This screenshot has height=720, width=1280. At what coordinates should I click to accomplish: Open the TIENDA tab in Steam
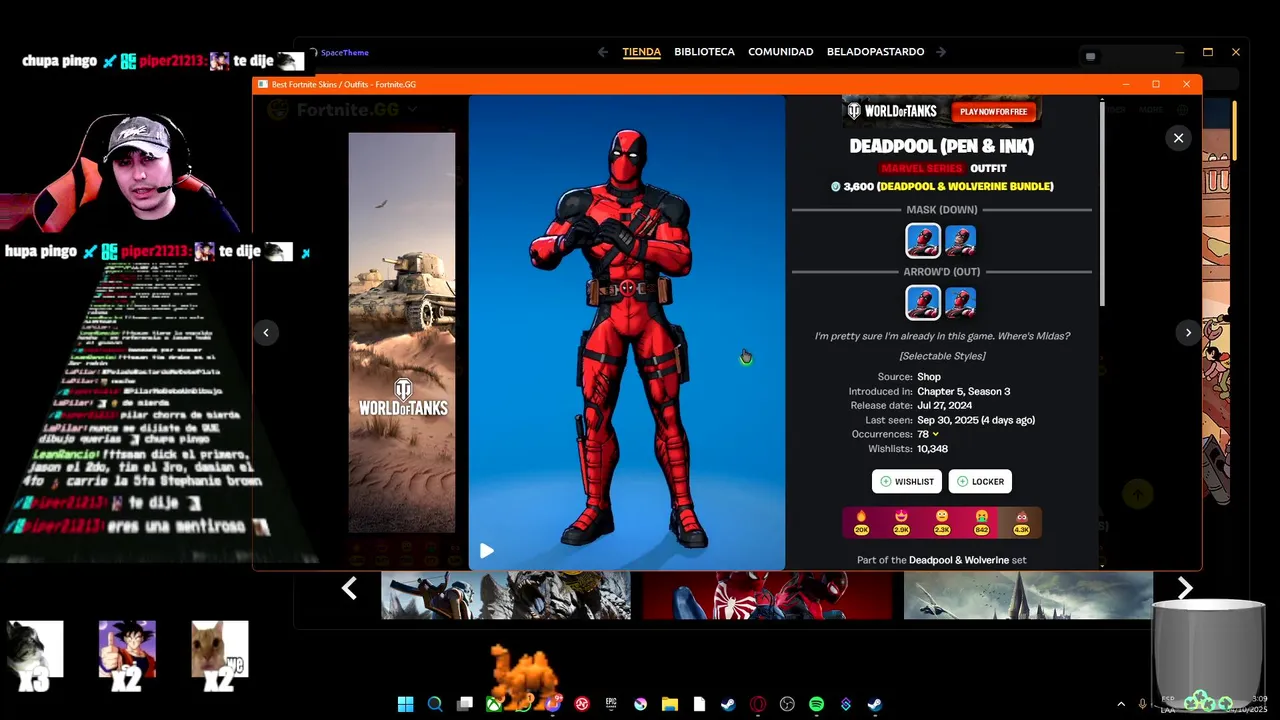[x=641, y=52]
